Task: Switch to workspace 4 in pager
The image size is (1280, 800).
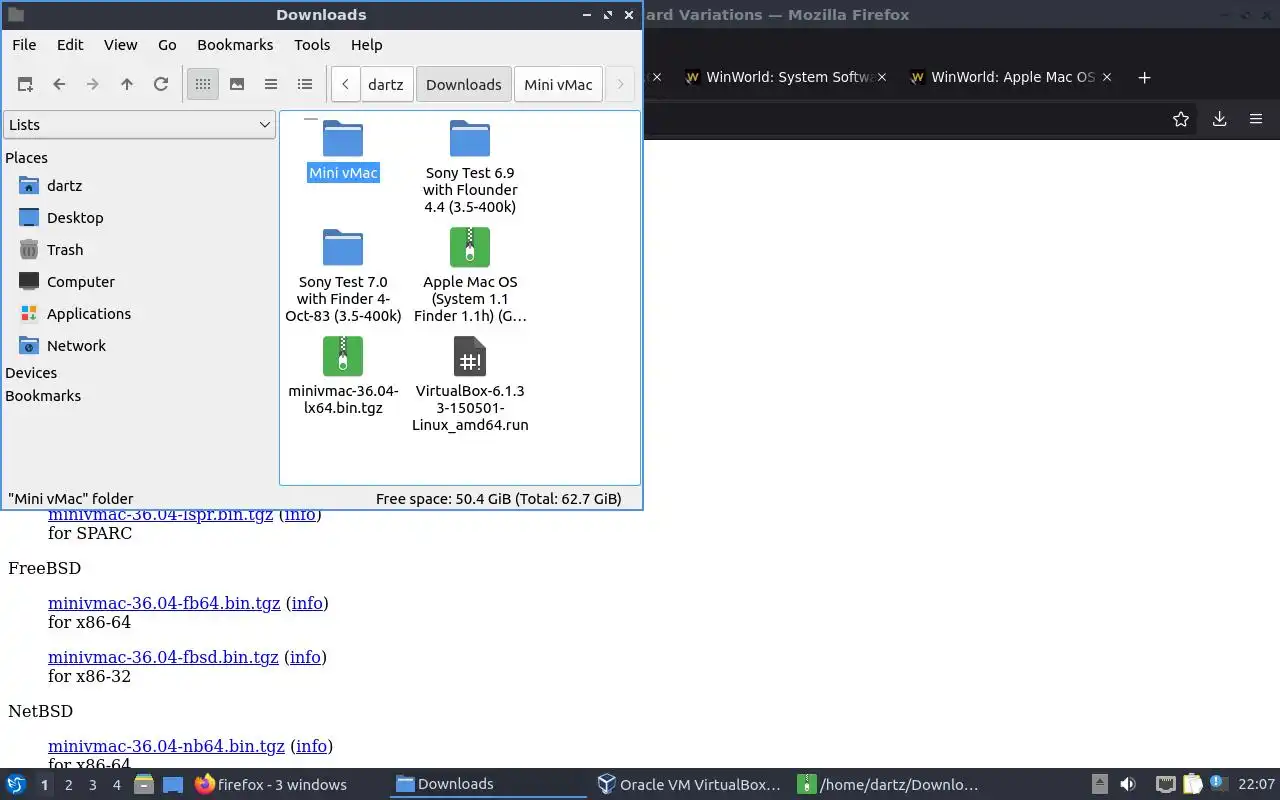Action: pyautogui.click(x=116, y=785)
